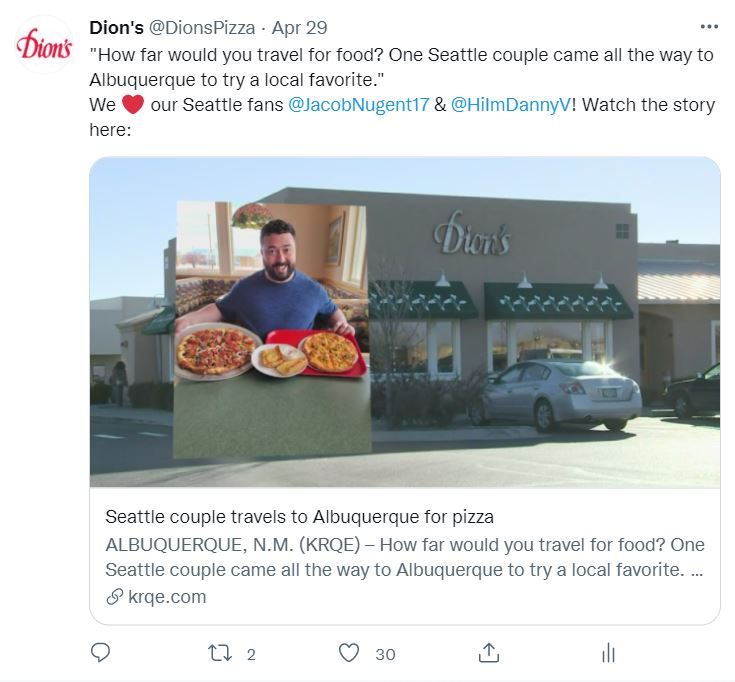The height and width of the screenshot is (682, 735).
Task: Click the red heart emoji in tweet
Action: 133,105
